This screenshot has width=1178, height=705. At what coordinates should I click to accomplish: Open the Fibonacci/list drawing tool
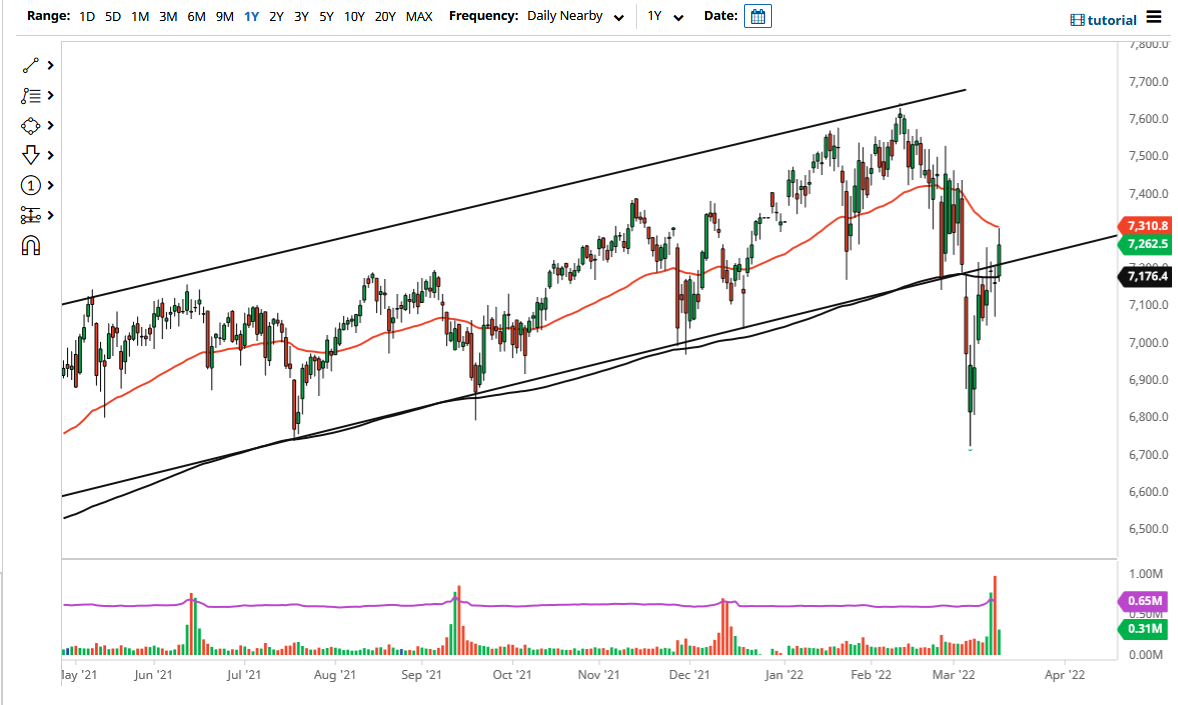pos(30,95)
